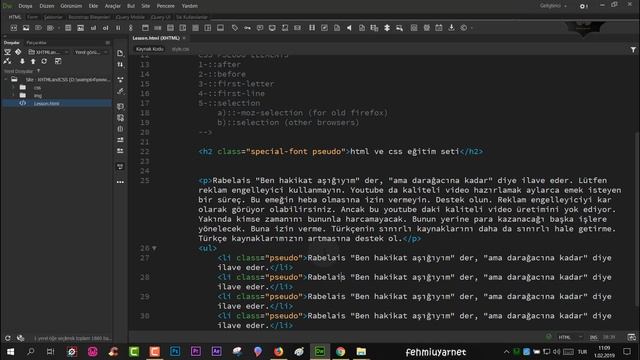Click the date calendar insert icon
Image resolution: width=640 pixels, height=360 pixels.
click(x=439, y=28)
